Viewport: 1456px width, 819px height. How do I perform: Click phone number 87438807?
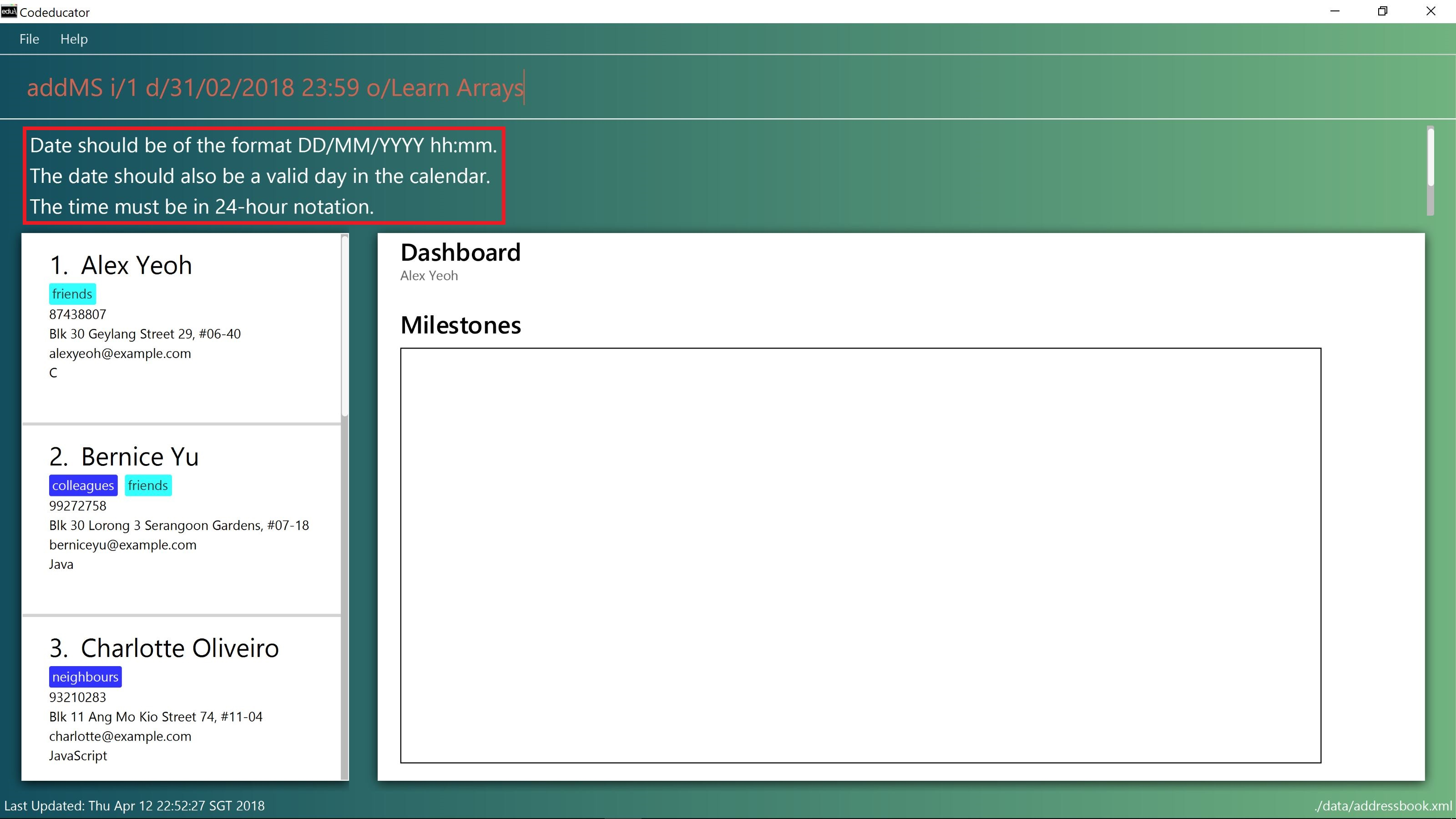(77, 314)
